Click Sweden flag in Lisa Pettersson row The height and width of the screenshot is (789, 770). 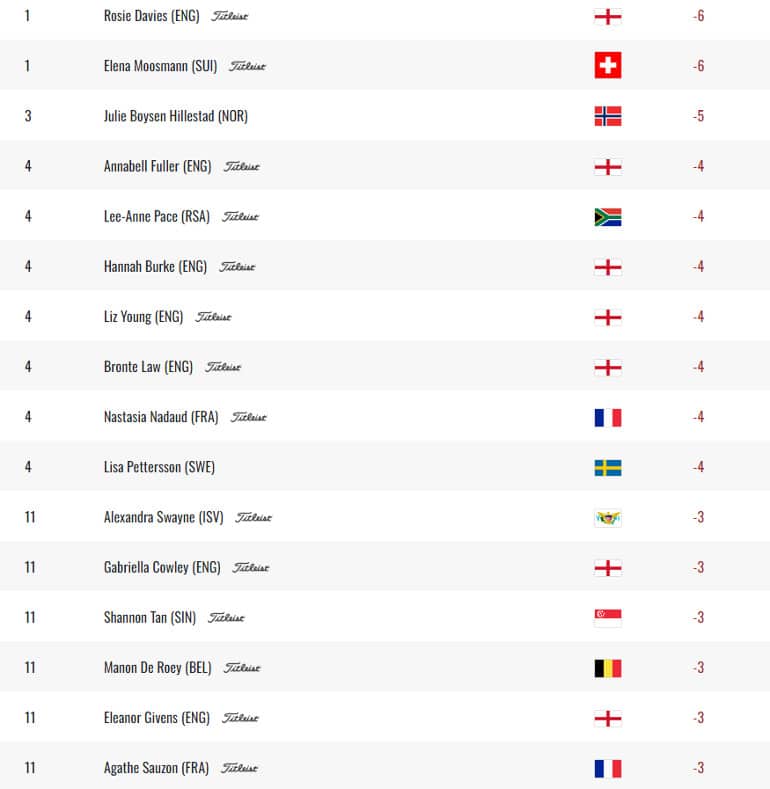(607, 467)
